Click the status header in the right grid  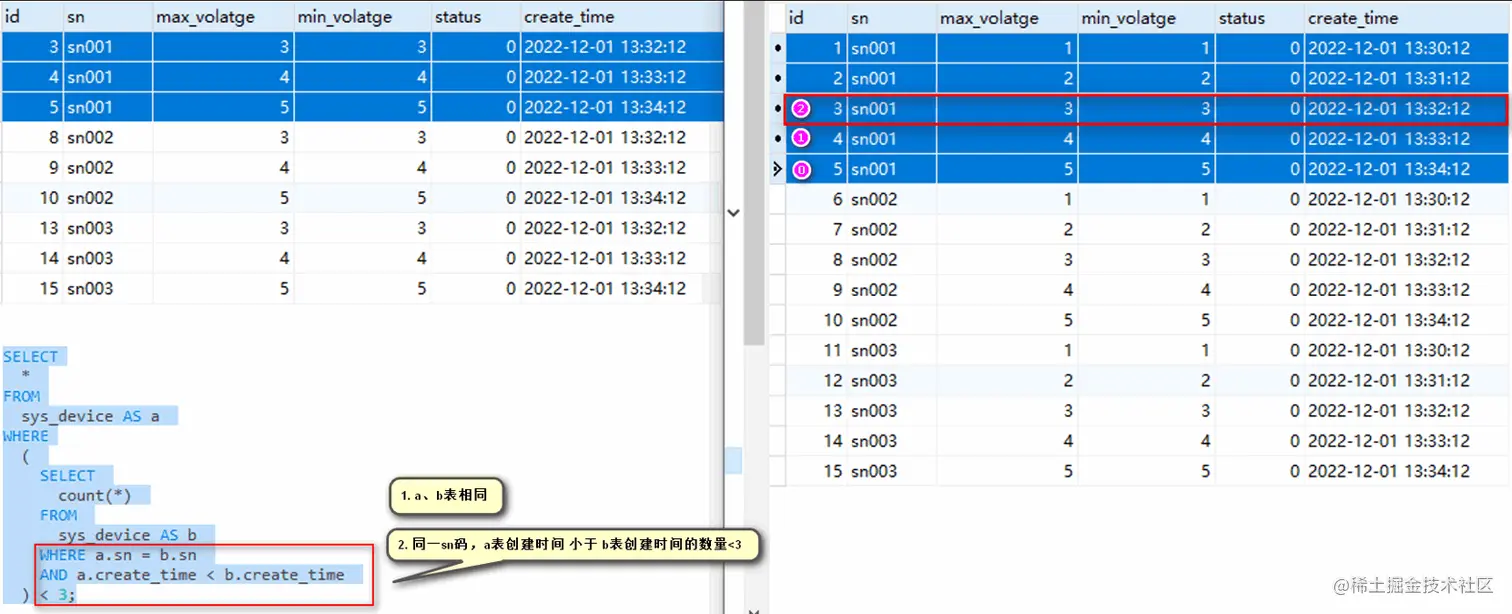click(x=1260, y=18)
